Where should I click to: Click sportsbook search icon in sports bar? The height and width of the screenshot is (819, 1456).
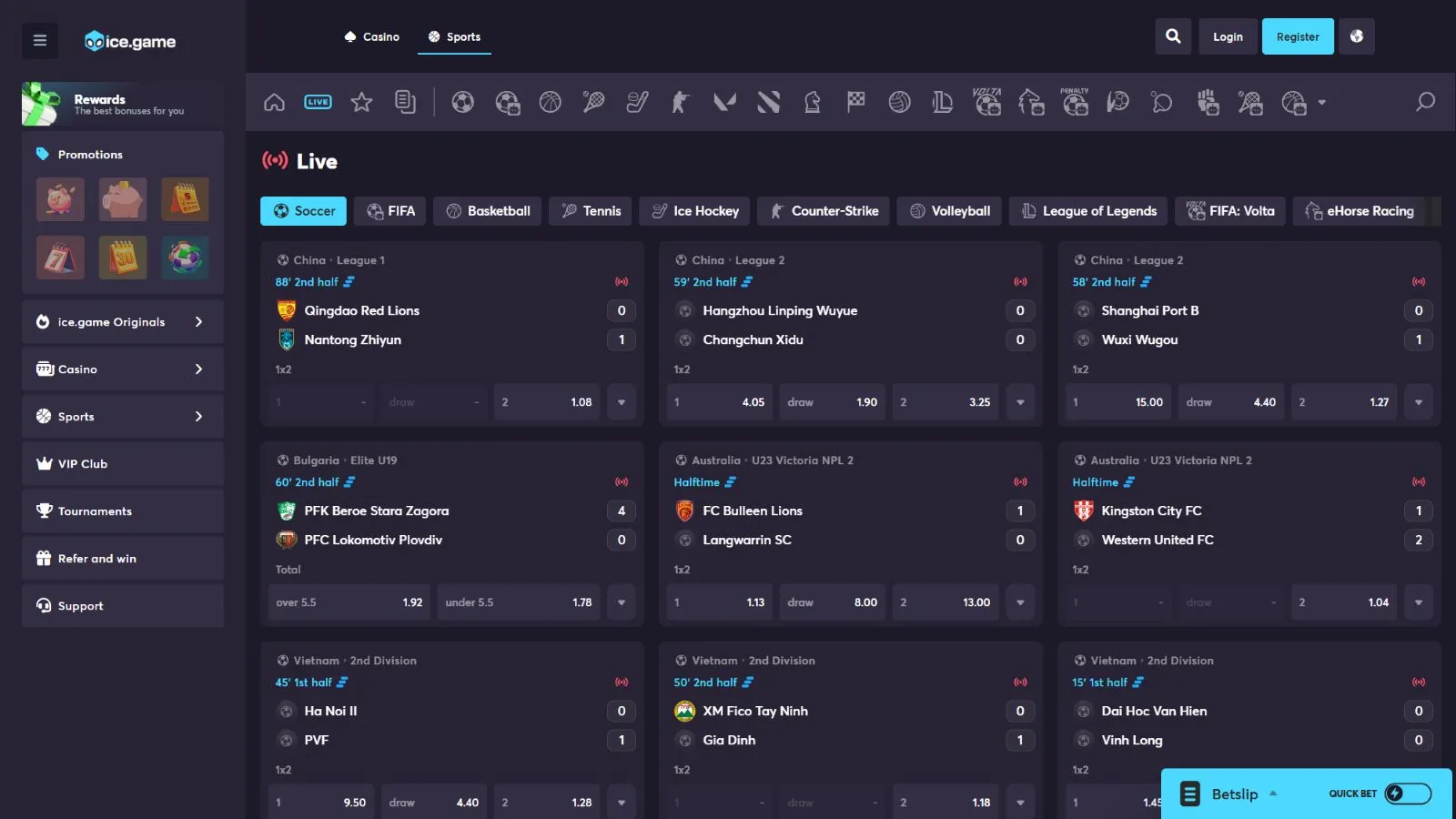(x=1425, y=102)
